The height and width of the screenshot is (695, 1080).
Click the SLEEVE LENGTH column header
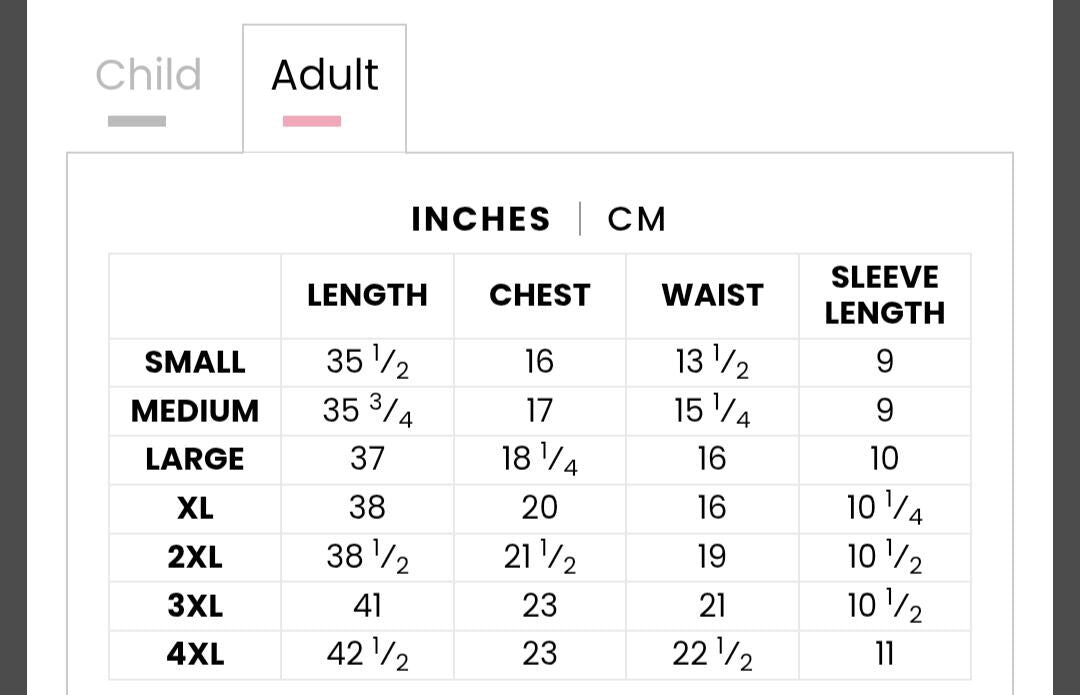pyautogui.click(x=884, y=295)
